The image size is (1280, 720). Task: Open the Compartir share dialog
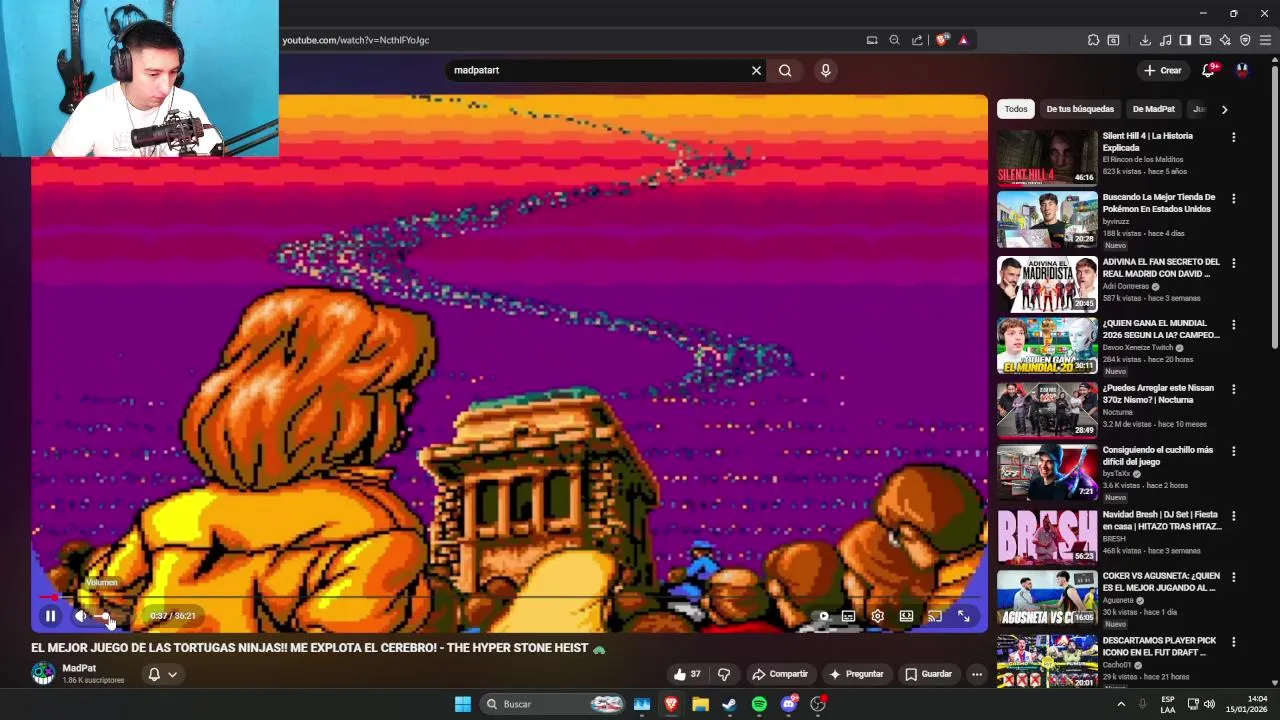780,674
